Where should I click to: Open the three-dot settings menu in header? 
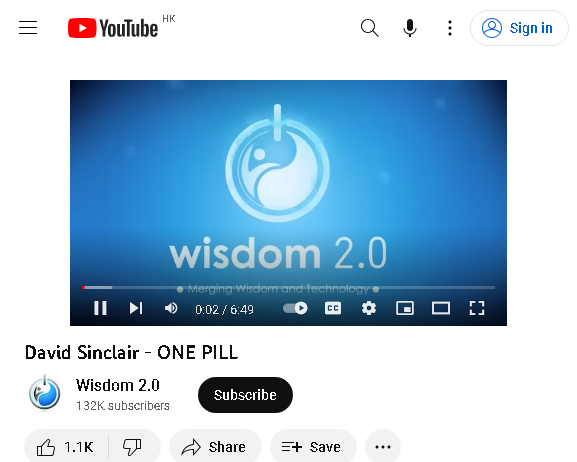(450, 28)
